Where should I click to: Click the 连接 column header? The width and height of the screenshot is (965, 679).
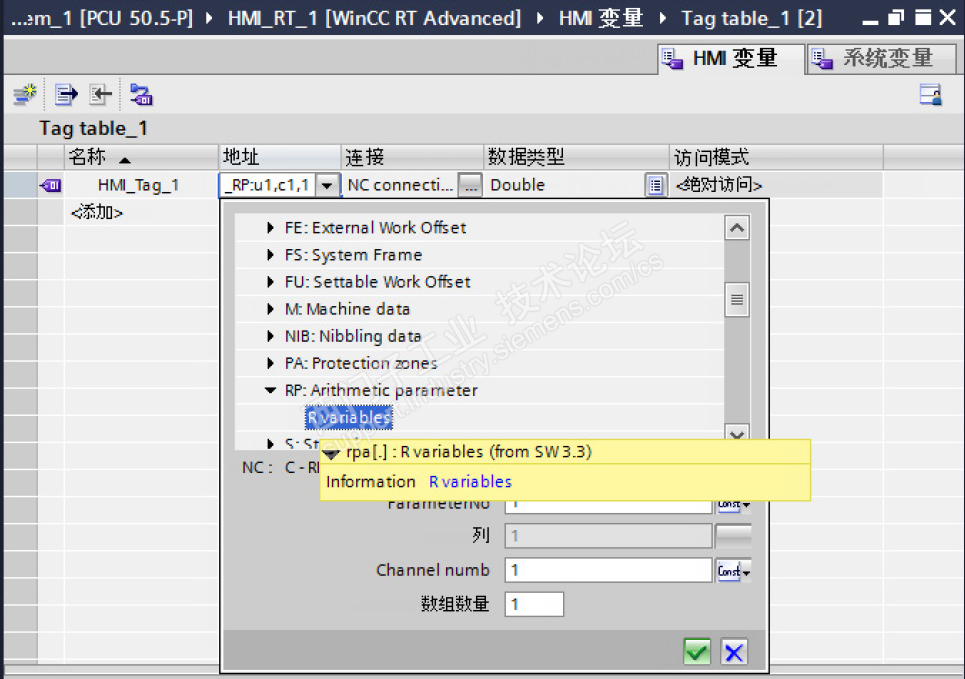[x=412, y=158]
